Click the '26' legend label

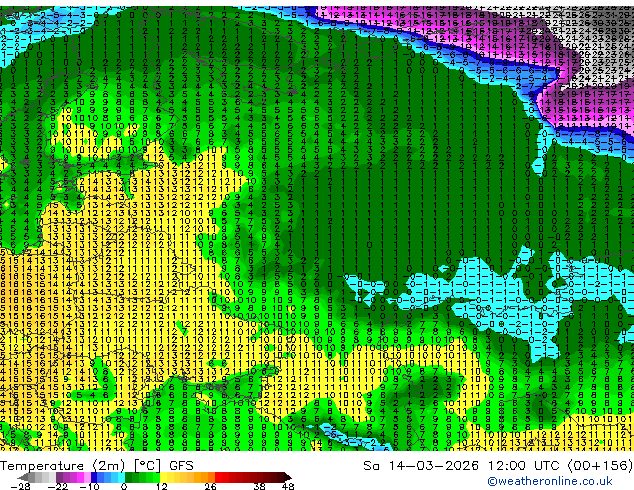pos(210,486)
